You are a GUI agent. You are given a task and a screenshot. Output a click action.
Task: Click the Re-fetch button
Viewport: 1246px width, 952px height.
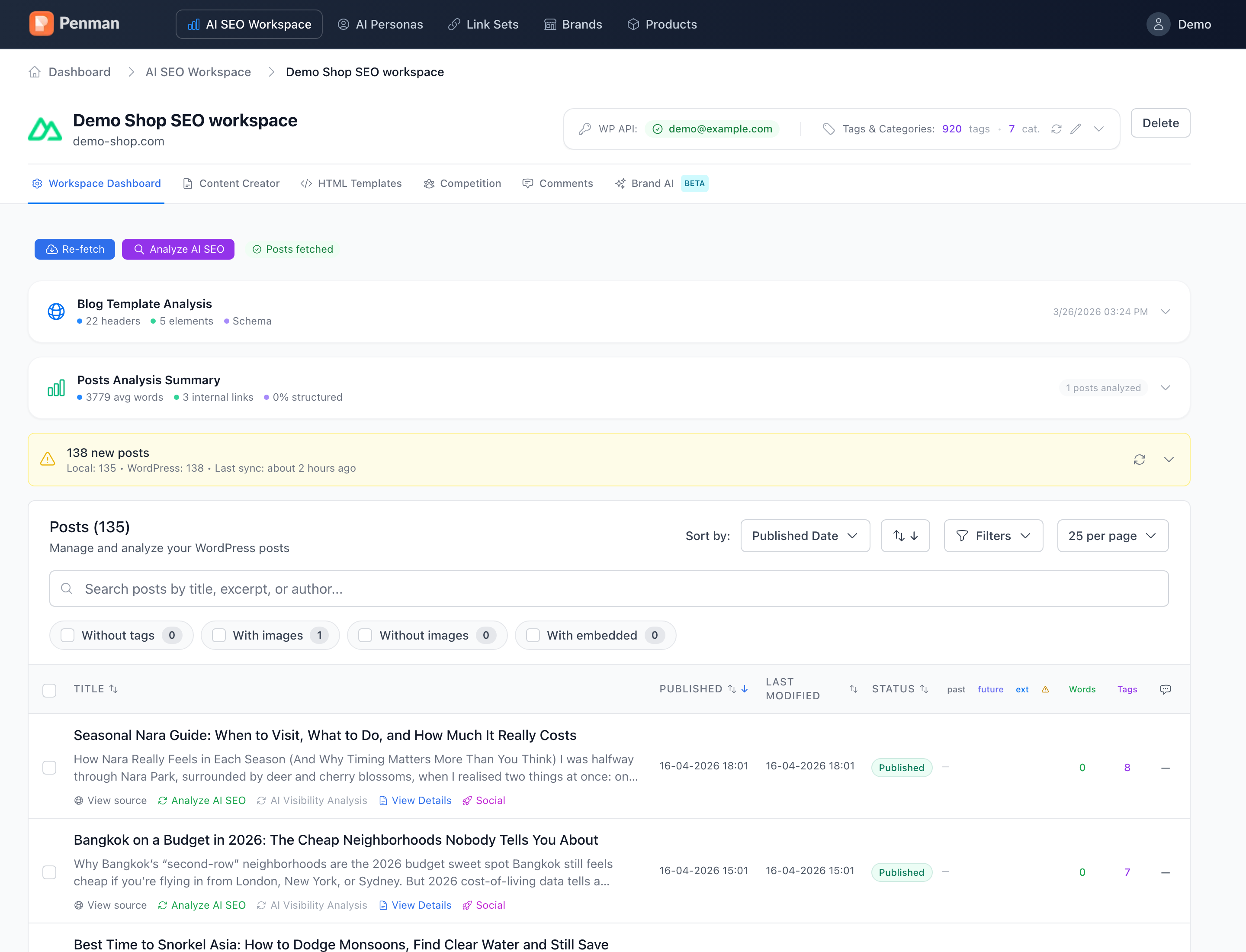coord(75,249)
